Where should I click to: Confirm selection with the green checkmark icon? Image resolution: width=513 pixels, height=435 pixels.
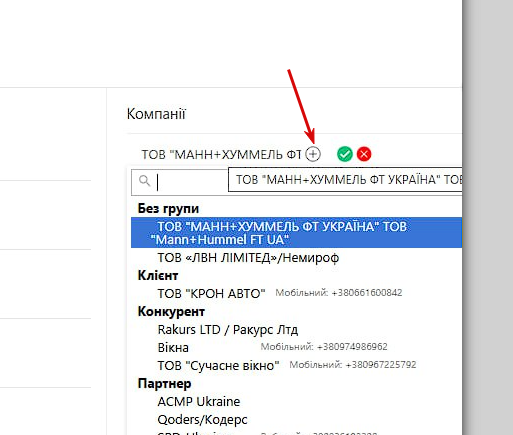pos(345,154)
